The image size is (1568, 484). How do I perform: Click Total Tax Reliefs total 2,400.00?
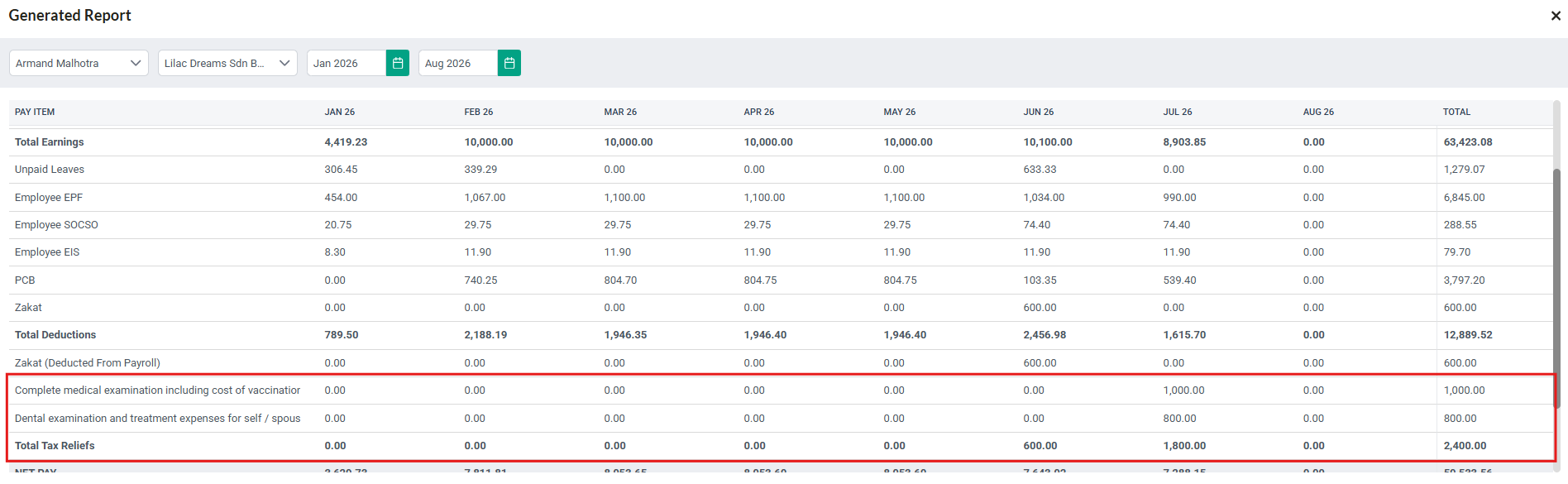(x=1465, y=446)
